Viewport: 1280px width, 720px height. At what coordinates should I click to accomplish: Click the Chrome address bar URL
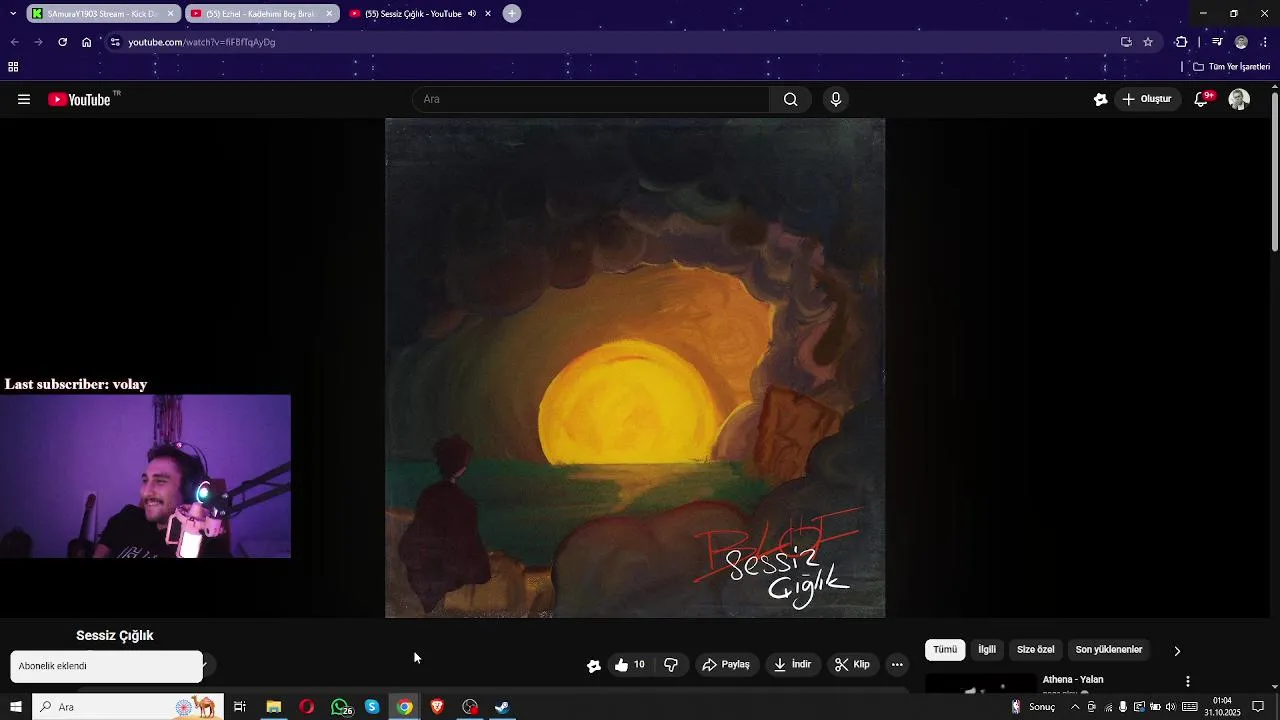(x=202, y=42)
